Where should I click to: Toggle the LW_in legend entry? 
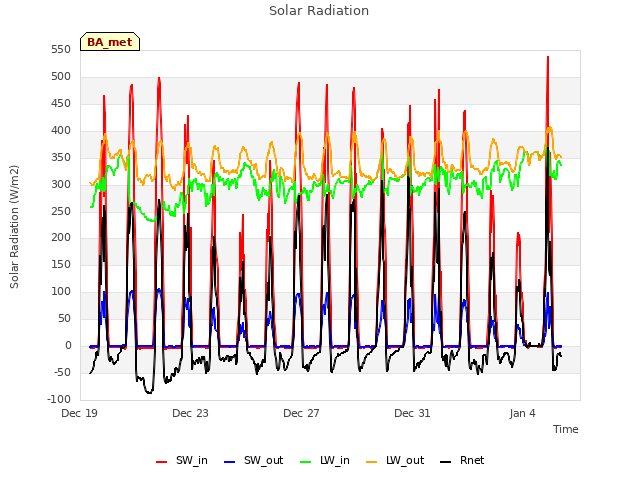tap(325, 460)
